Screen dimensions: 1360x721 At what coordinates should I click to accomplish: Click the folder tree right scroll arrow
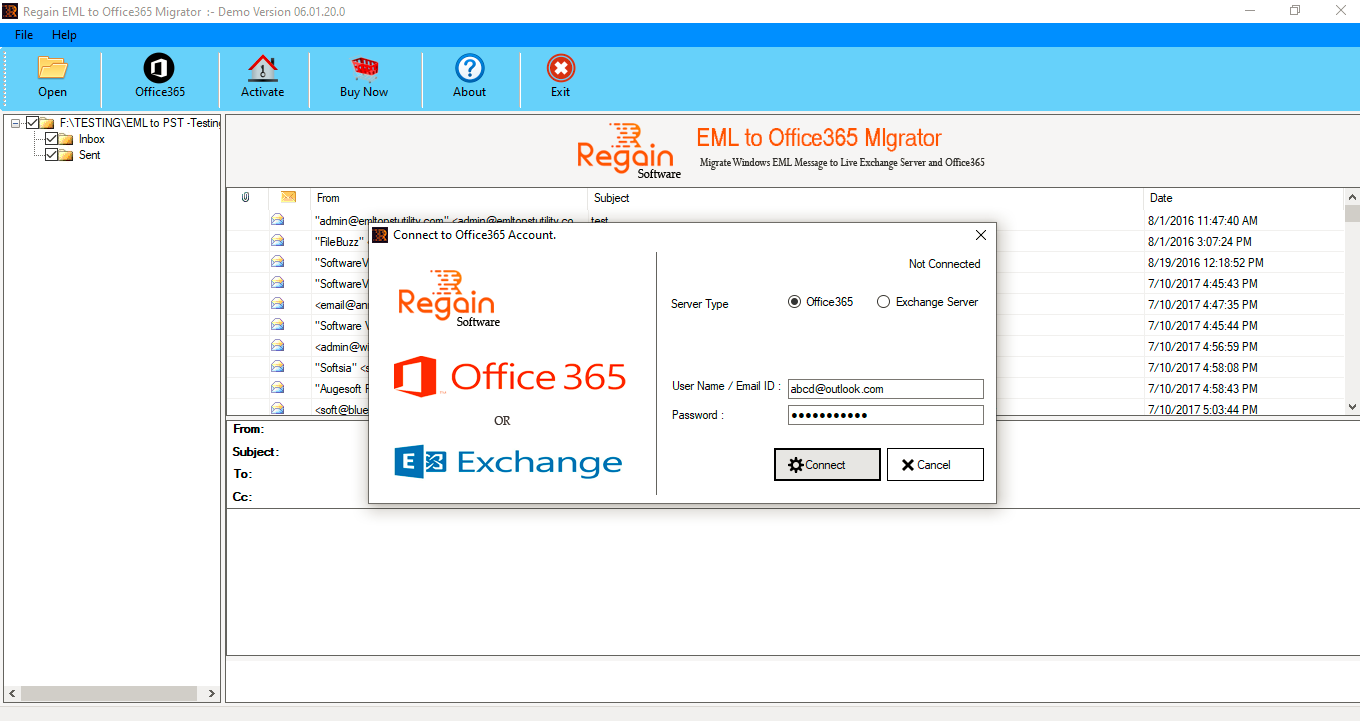pos(211,693)
